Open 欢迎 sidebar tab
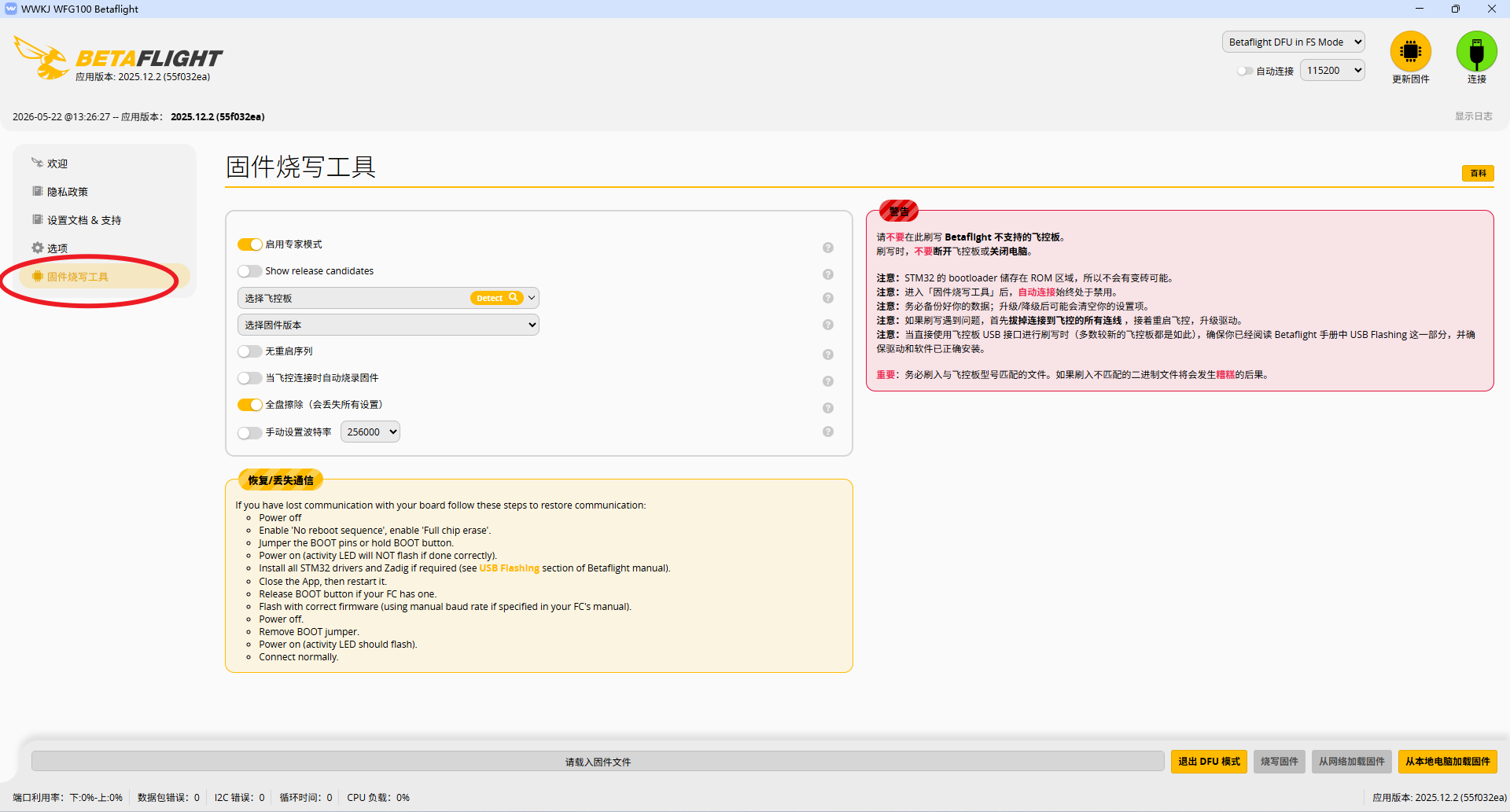The image size is (1510, 812). (105, 163)
